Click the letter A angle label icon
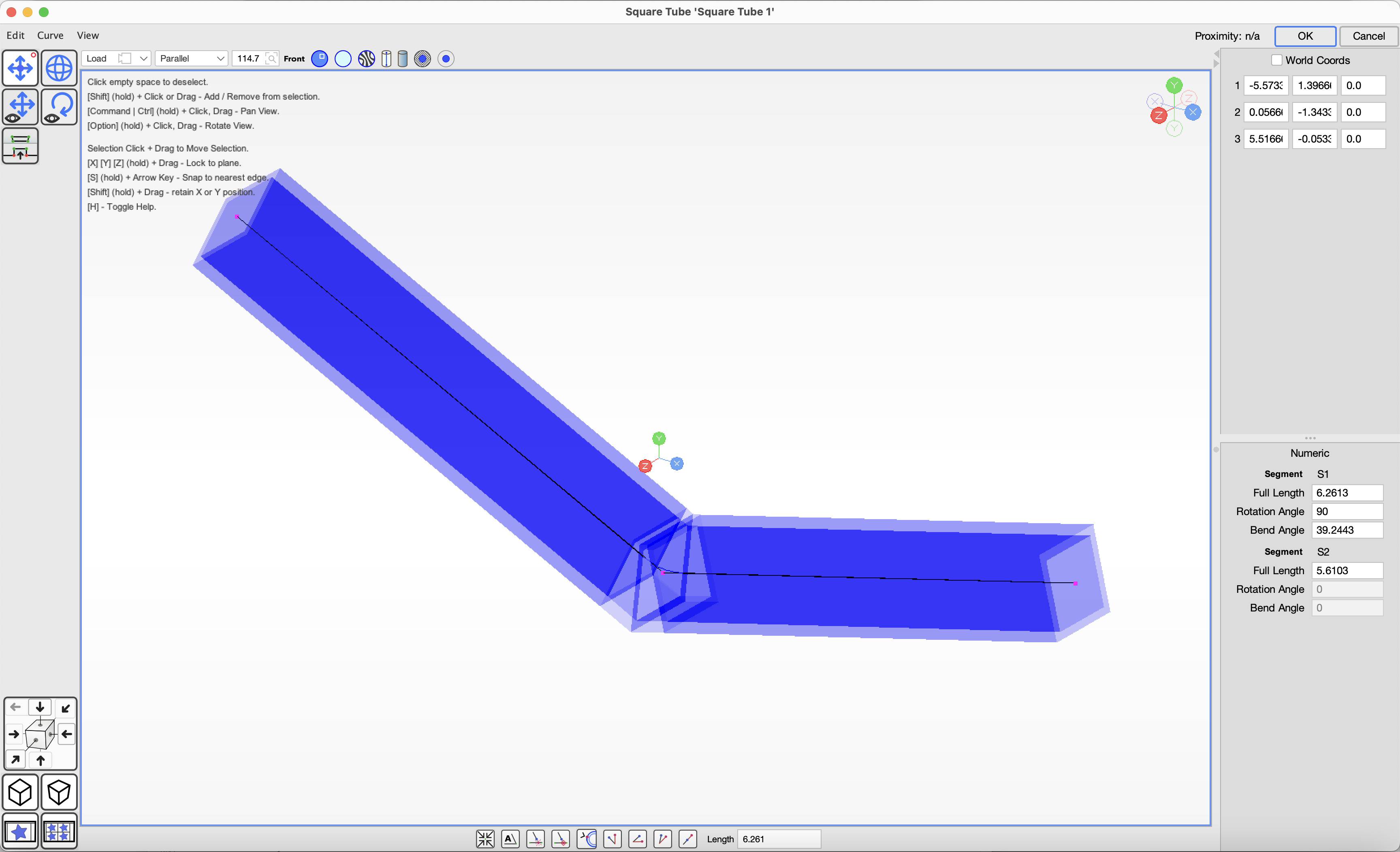 (x=510, y=839)
